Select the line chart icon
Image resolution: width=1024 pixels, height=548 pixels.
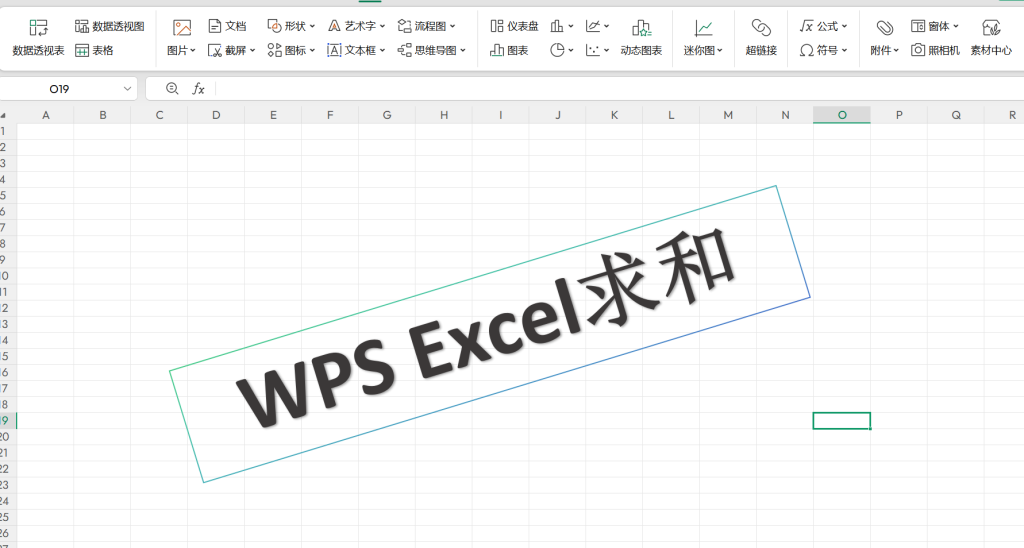[593, 26]
